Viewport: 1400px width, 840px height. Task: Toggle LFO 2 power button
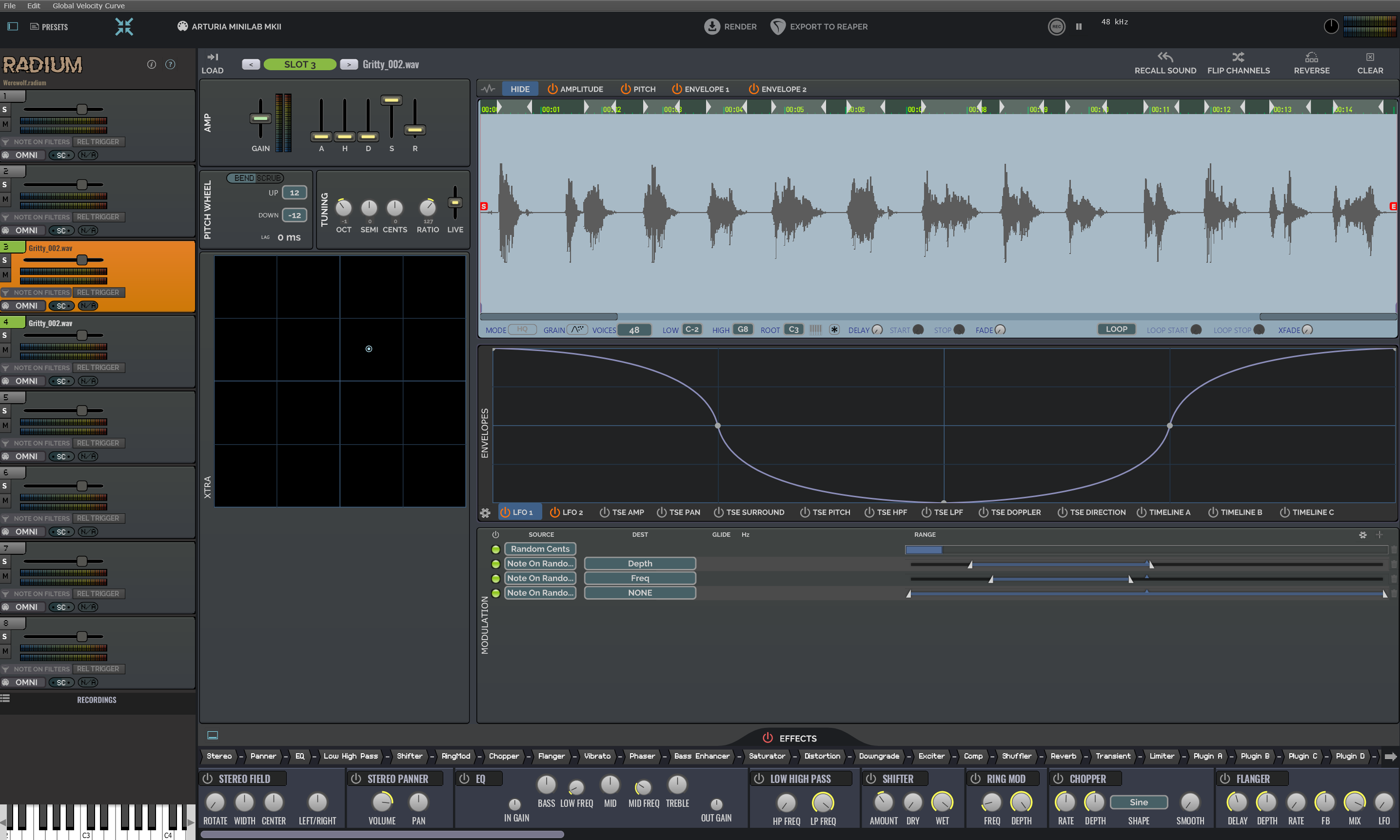tap(554, 512)
